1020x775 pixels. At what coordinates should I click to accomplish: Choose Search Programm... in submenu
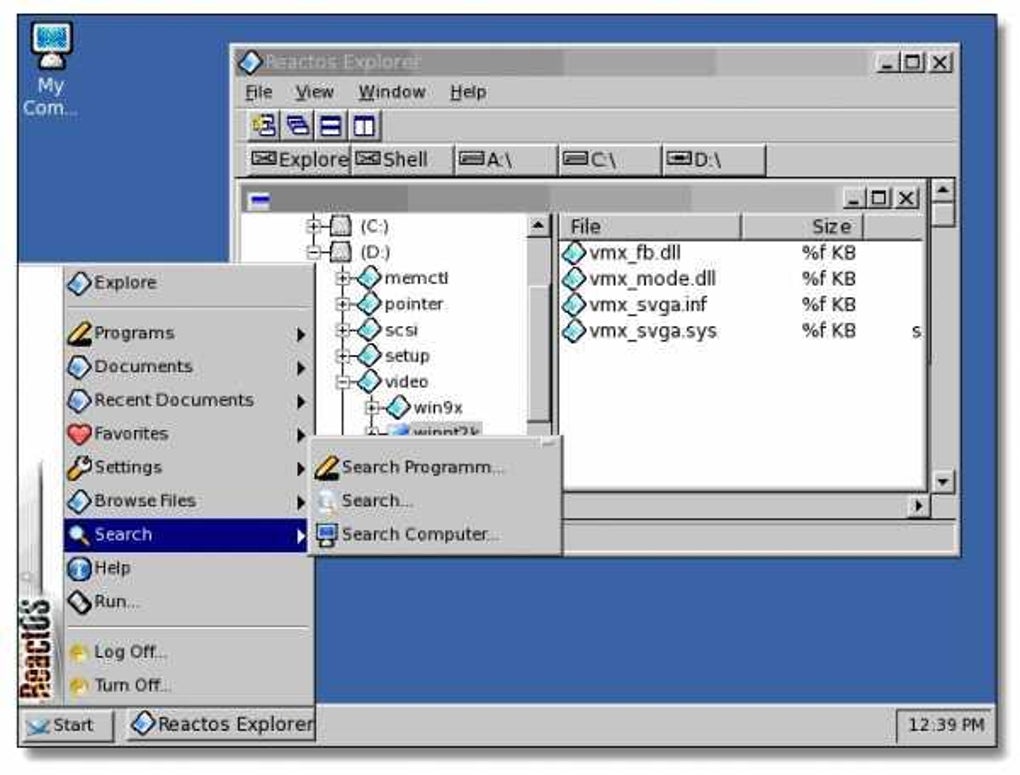(435, 467)
